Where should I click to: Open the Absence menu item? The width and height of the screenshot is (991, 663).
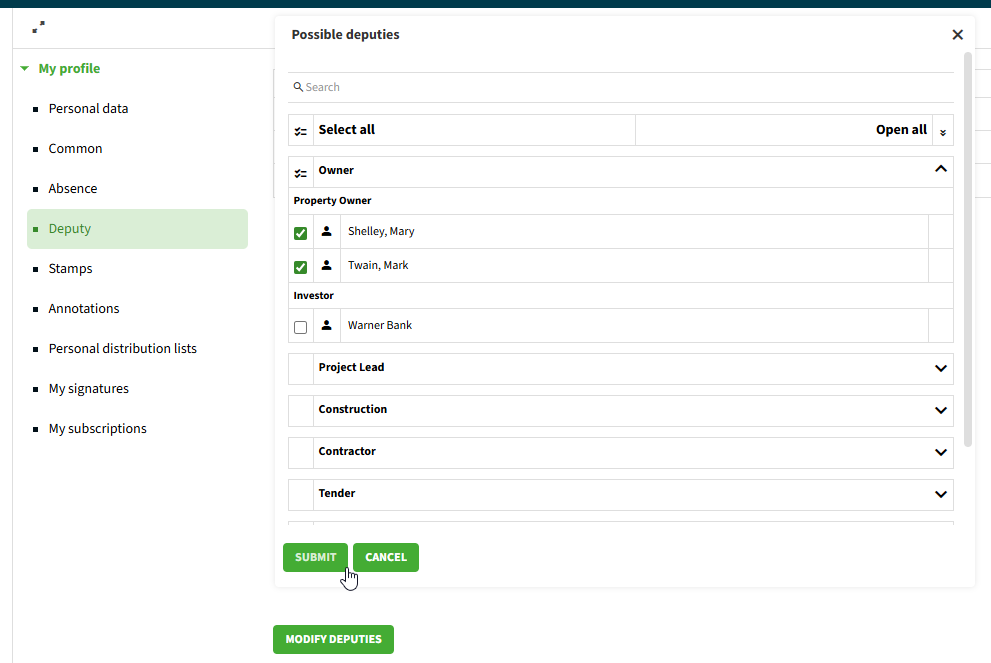pyautogui.click(x=73, y=189)
